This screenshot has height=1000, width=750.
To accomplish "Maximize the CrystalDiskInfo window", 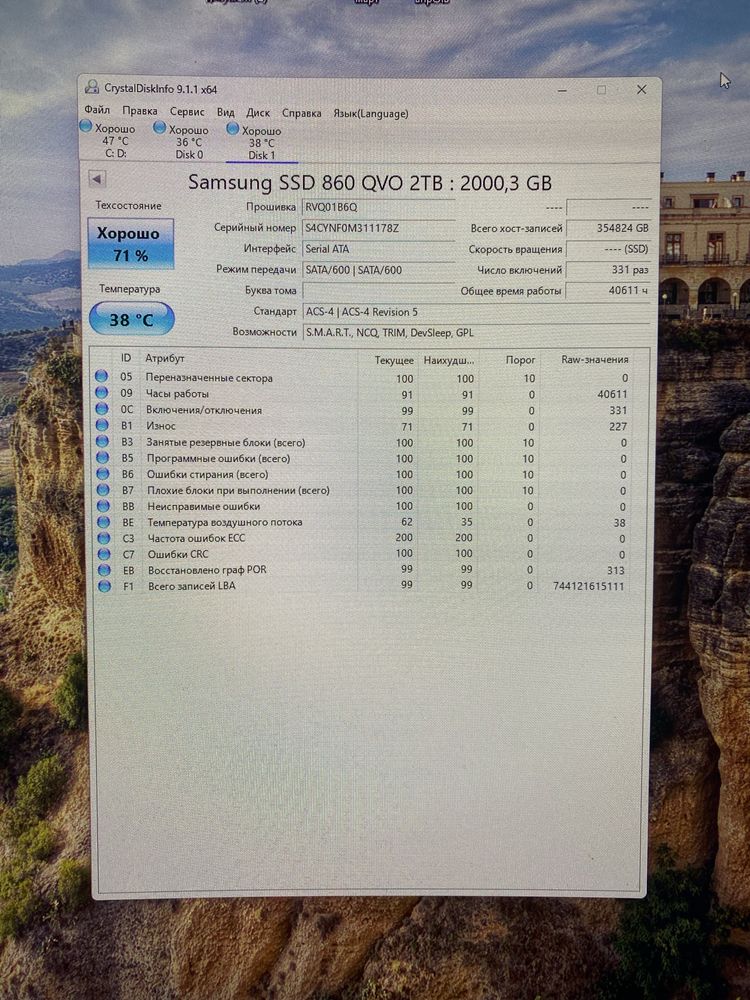I will pyautogui.click(x=601, y=90).
